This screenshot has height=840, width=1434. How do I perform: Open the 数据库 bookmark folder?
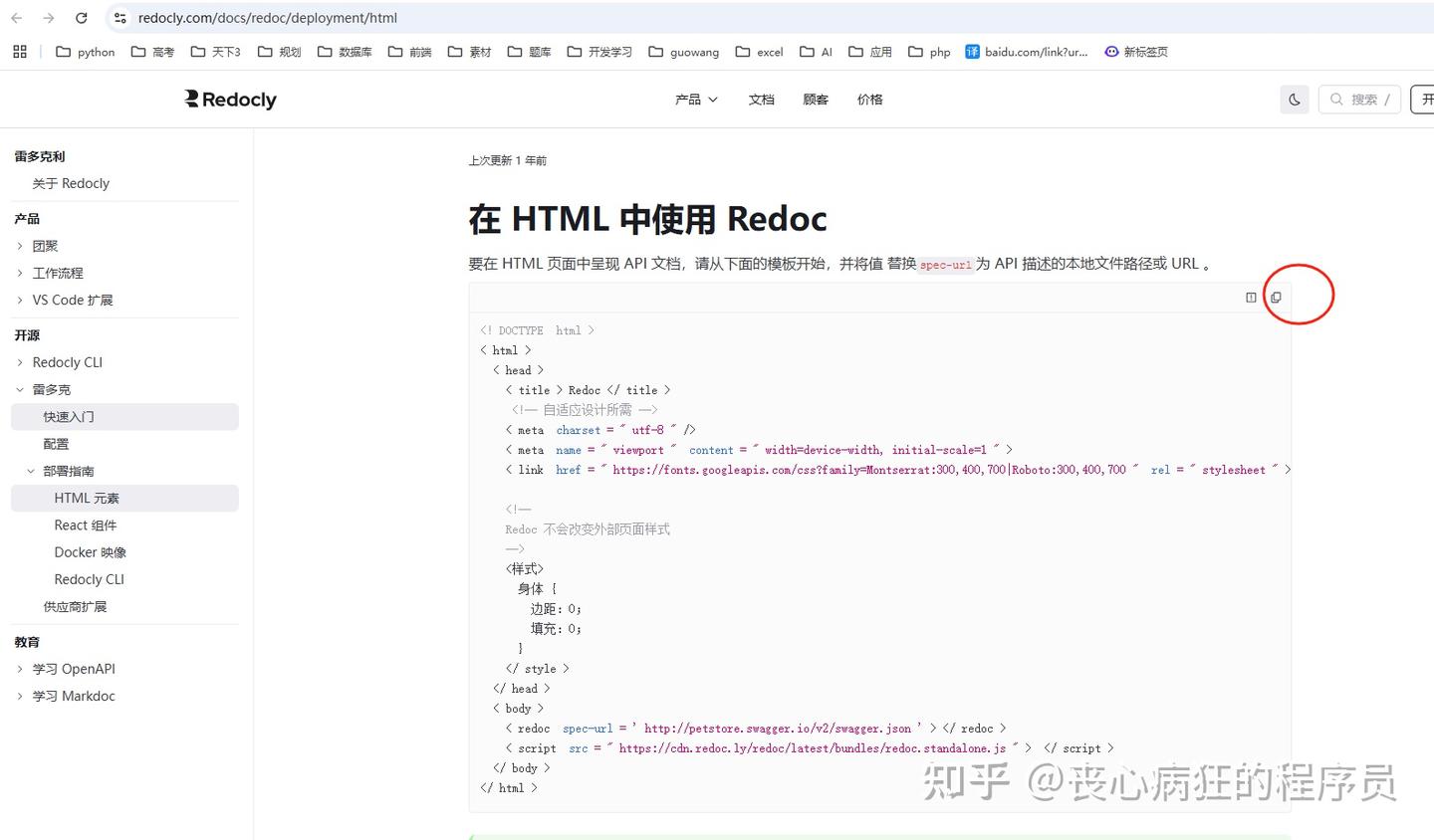(x=345, y=52)
